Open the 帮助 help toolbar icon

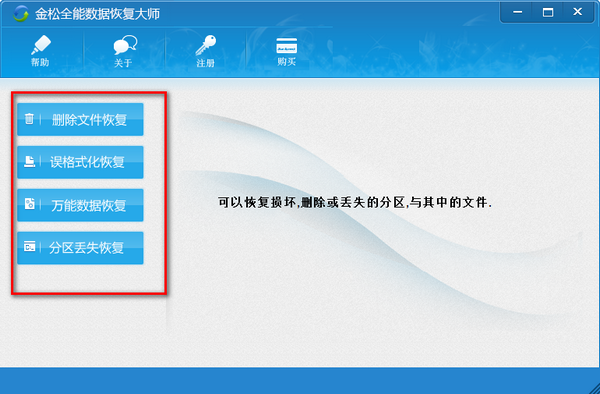[41, 50]
